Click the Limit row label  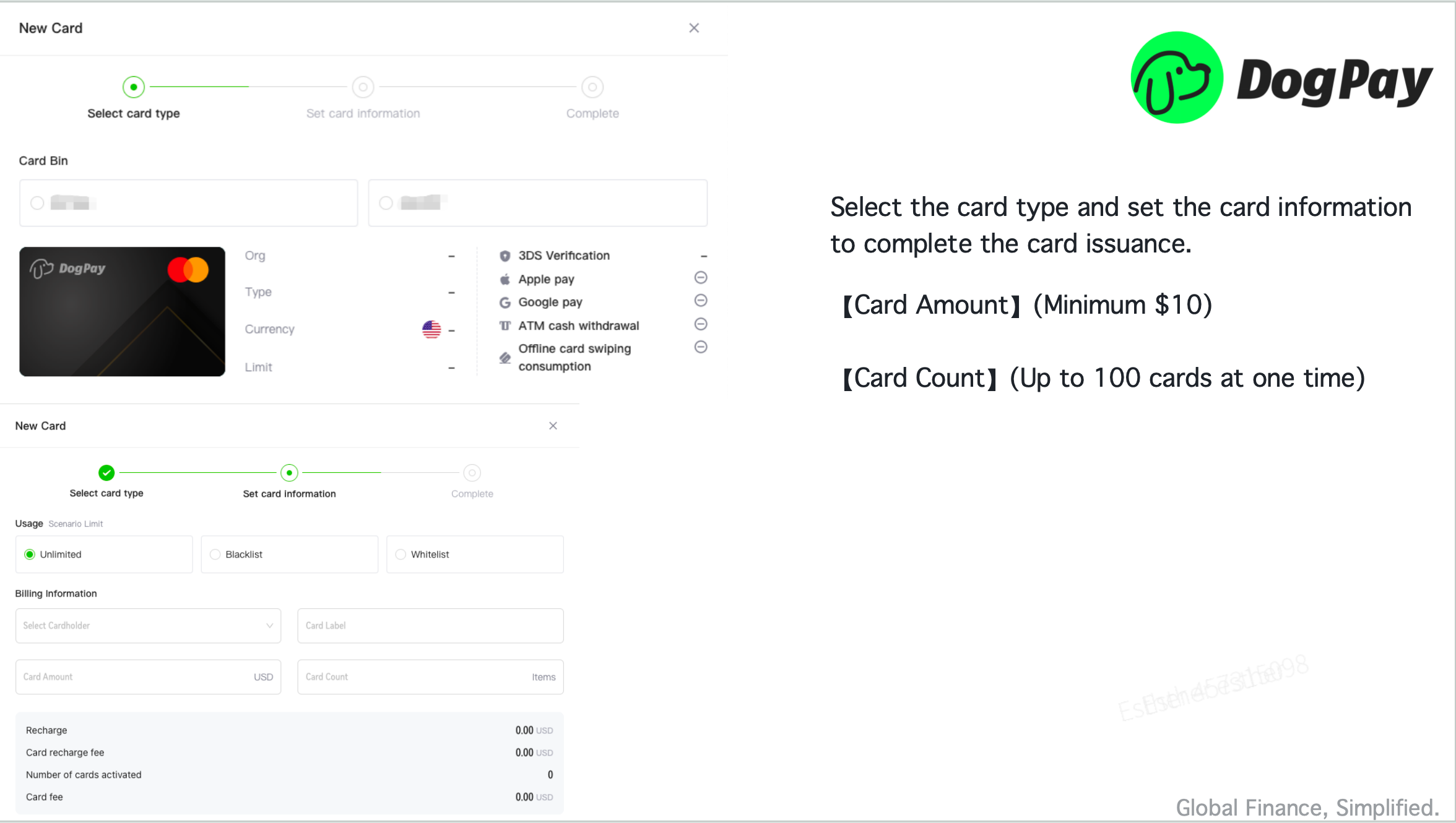[x=258, y=367]
